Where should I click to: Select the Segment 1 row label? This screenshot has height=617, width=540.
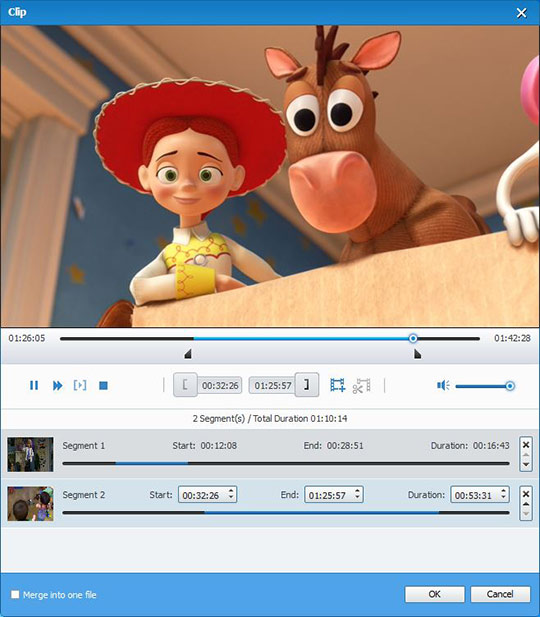pyautogui.click(x=84, y=445)
